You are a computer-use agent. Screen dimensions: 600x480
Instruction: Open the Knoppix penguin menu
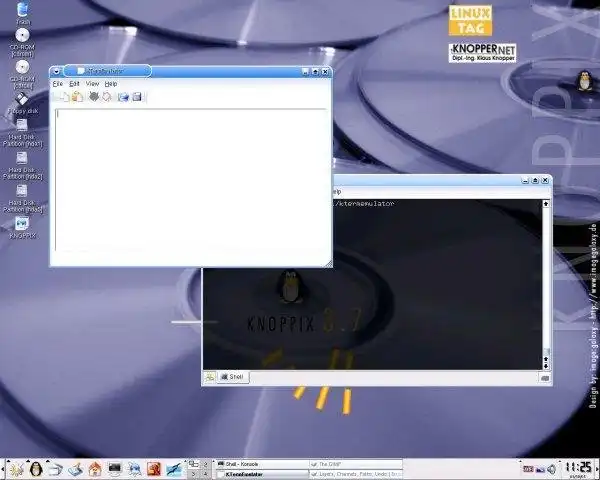click(x=36, y=469)
